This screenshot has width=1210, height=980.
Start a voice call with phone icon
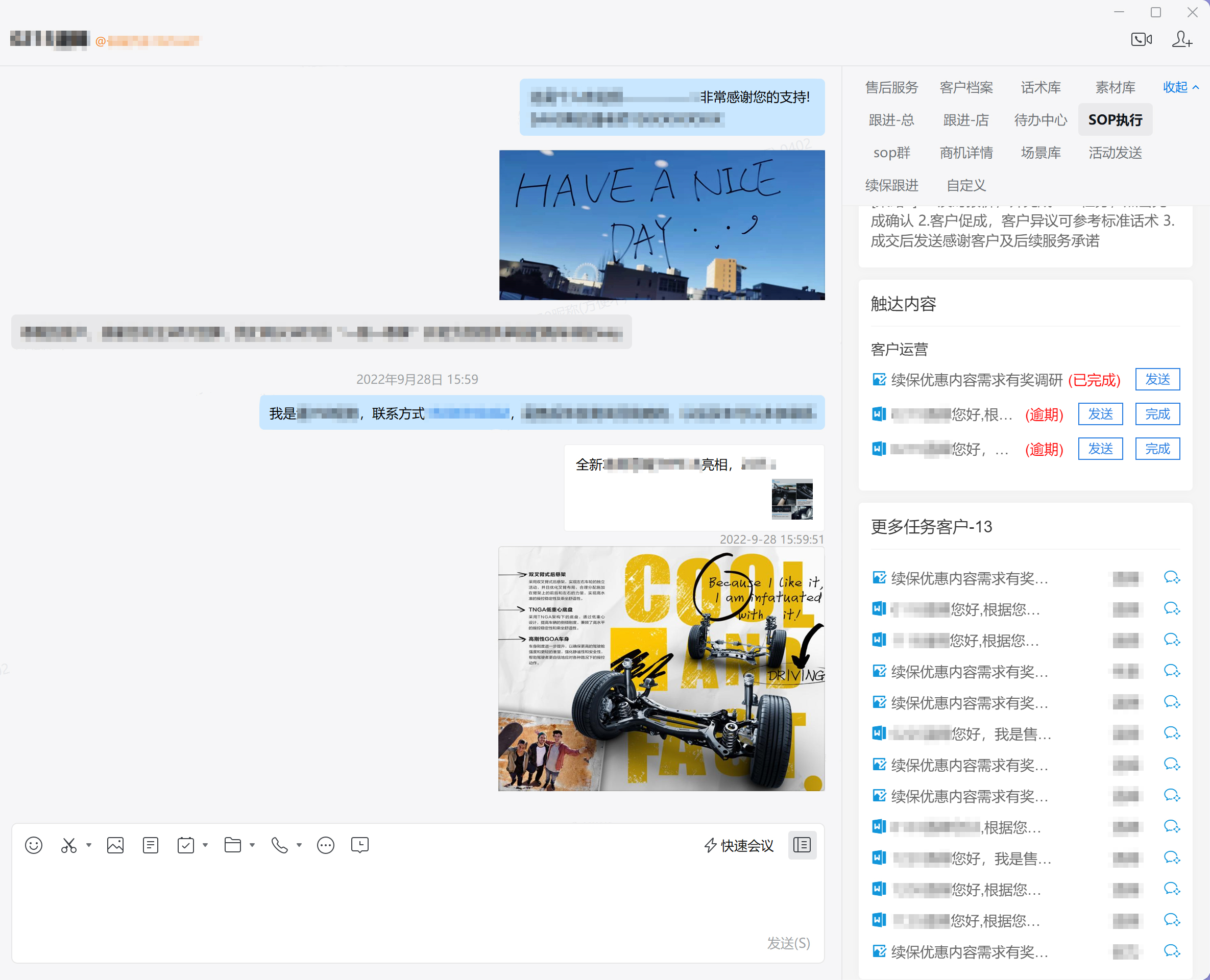[279, 845]
